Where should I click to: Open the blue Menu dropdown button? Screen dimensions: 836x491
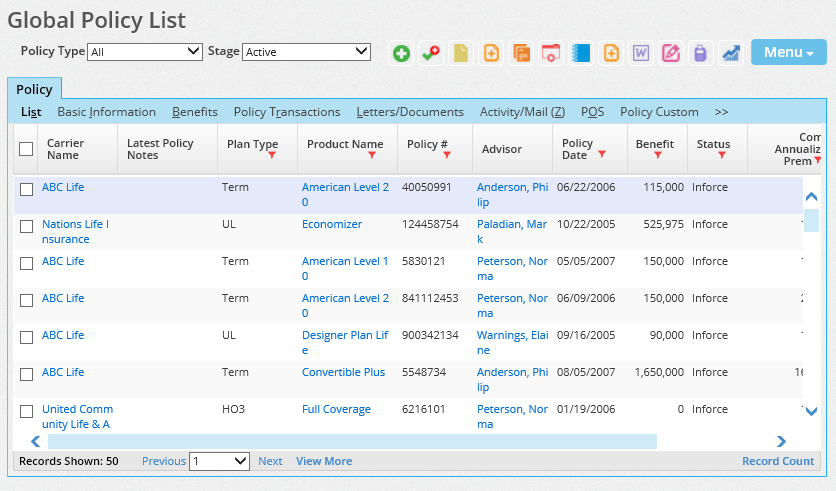tap(788, 52)
